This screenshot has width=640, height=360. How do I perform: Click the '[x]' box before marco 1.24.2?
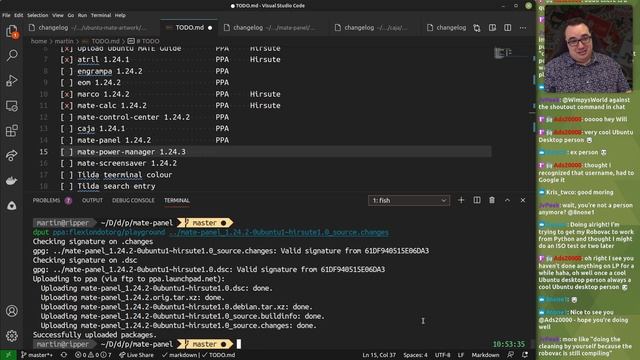tap(67, 94)
